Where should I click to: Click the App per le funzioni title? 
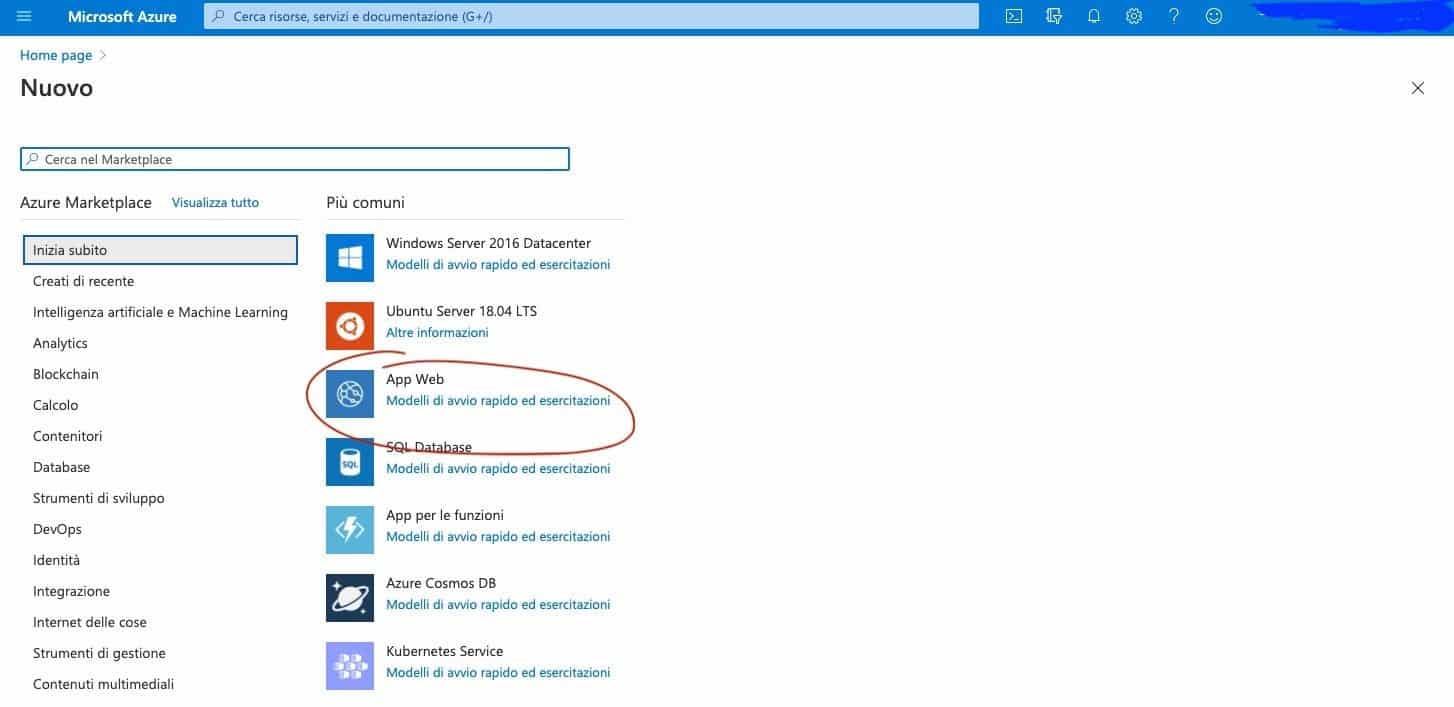(445, 515)
